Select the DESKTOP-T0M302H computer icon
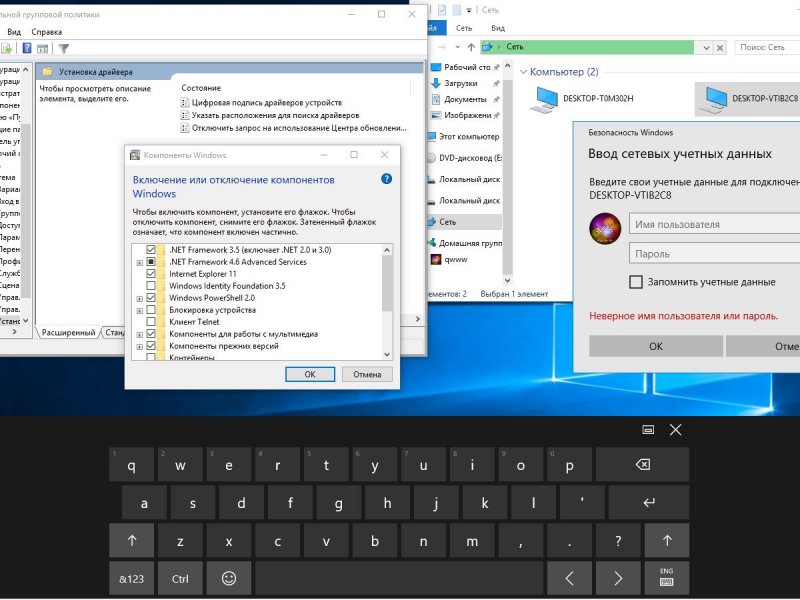The height and width of the screenshot is (600, 800). pyautogui.click(x=543, y=98)
